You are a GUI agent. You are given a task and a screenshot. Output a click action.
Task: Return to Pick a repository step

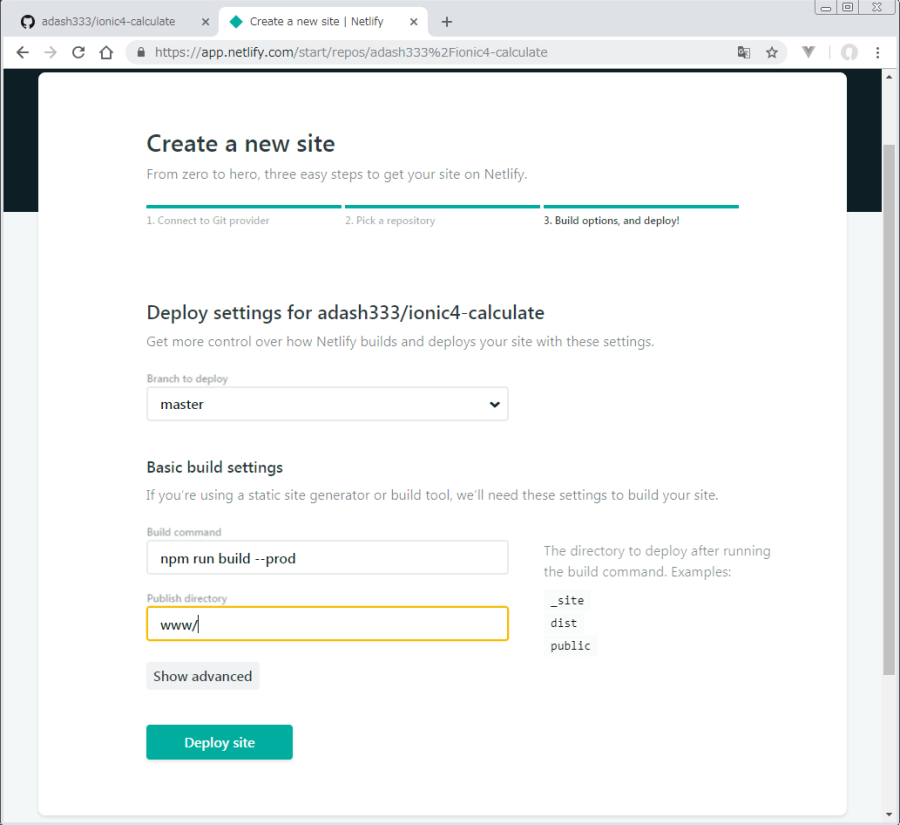[x=390, y=220]
